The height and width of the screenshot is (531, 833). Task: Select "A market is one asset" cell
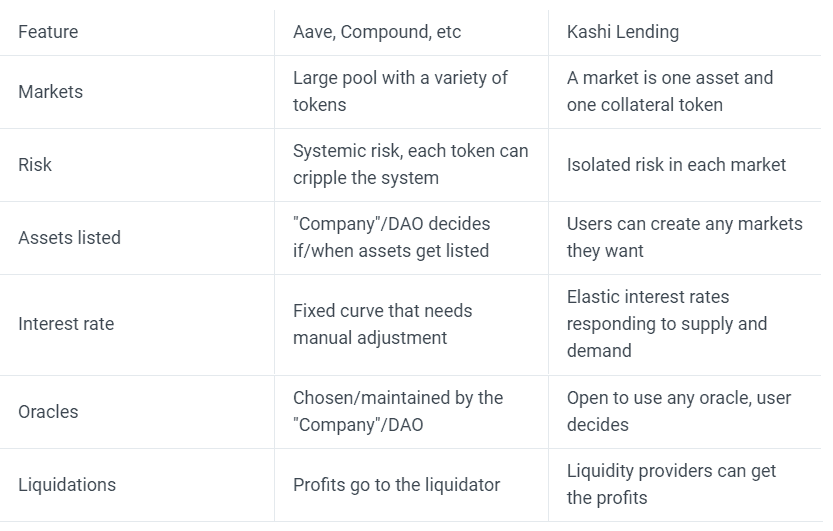point(670,91)
